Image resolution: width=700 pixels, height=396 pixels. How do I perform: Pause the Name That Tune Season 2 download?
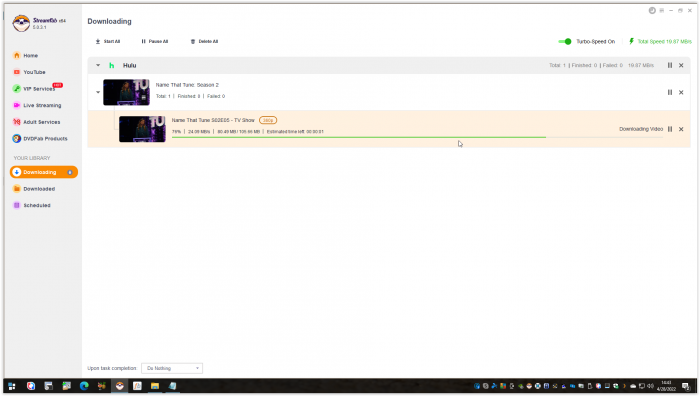pyautogui.click(x=670, y=92)
